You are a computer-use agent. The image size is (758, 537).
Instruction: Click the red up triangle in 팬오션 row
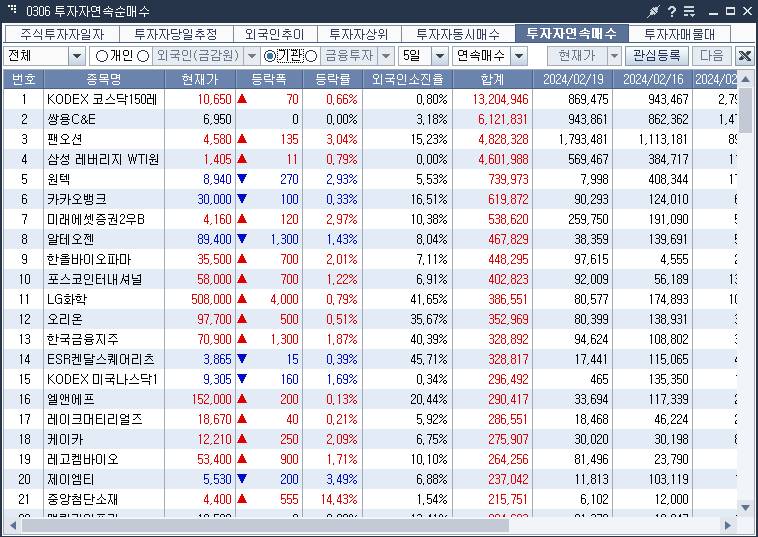tap(242, 139)
